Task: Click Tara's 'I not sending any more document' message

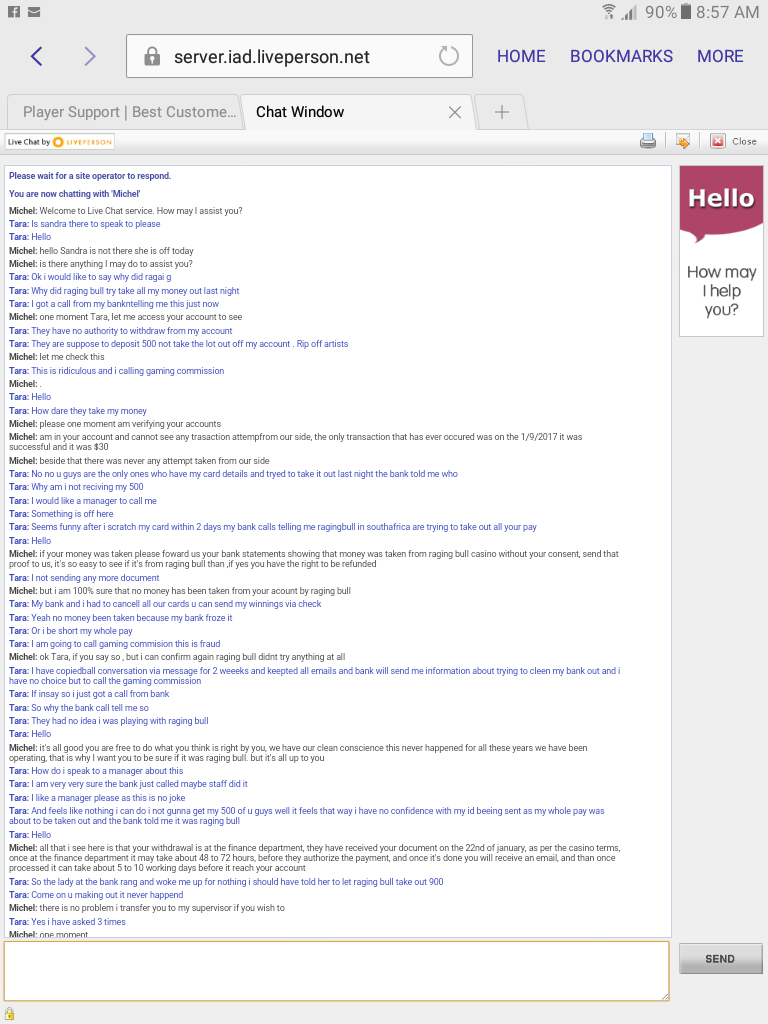Action: (x=84, y=578)
